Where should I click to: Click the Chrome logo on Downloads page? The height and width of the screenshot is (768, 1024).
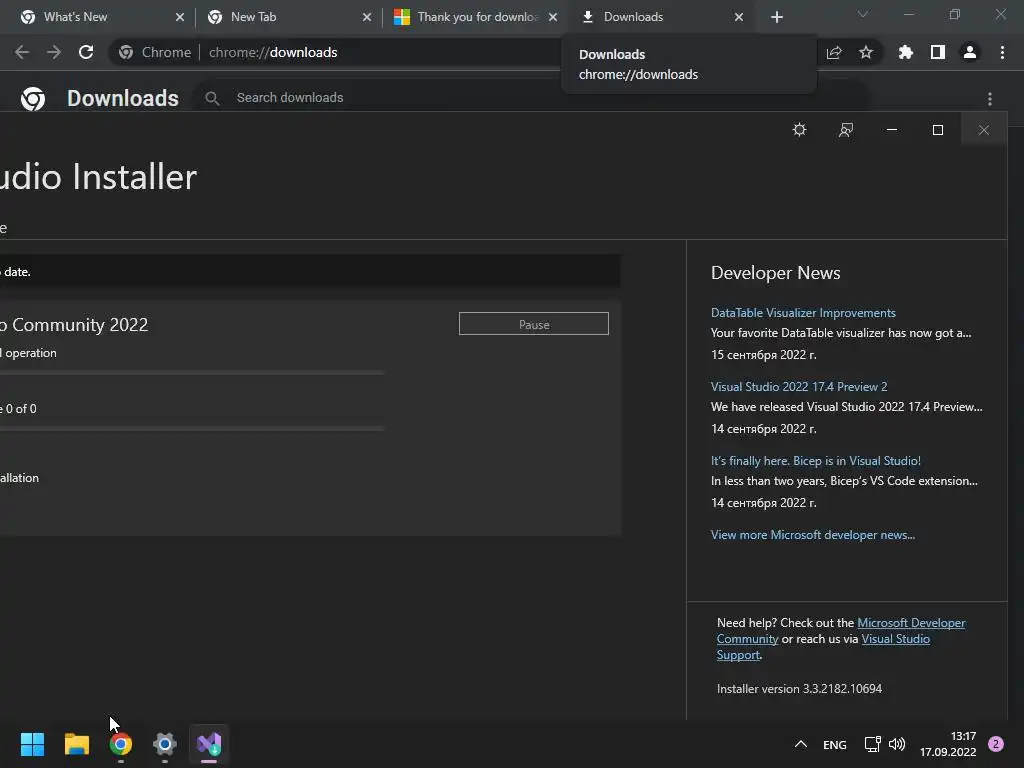33,99
